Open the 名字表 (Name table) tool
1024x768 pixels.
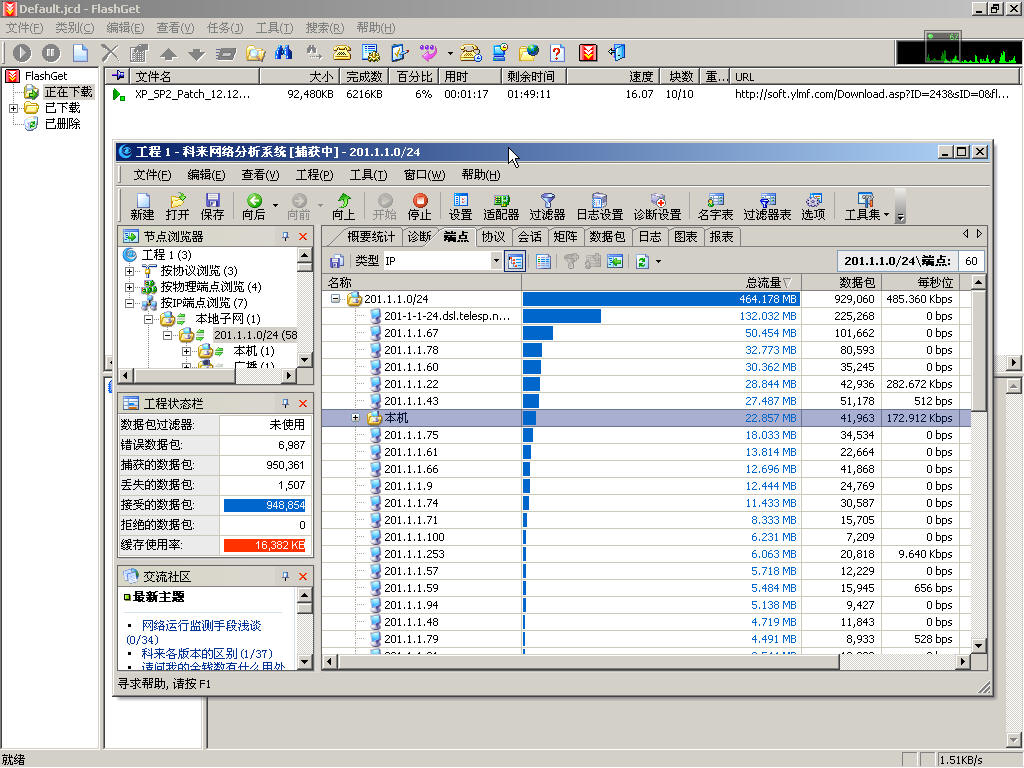tap(715, 206)
